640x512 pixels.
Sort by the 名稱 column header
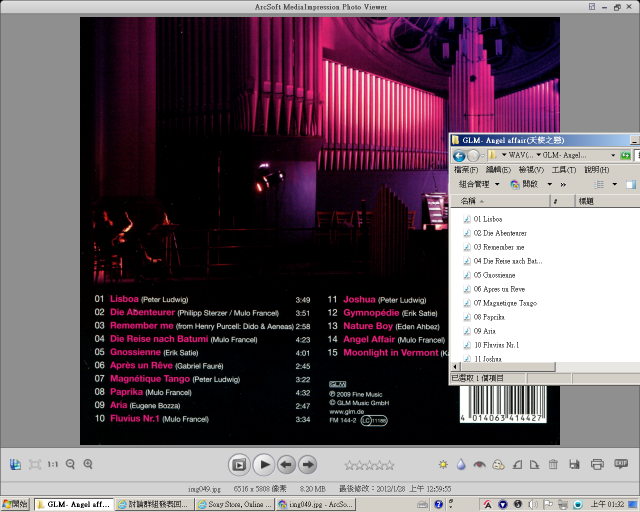pyautogui.click(x=500, y=201)
